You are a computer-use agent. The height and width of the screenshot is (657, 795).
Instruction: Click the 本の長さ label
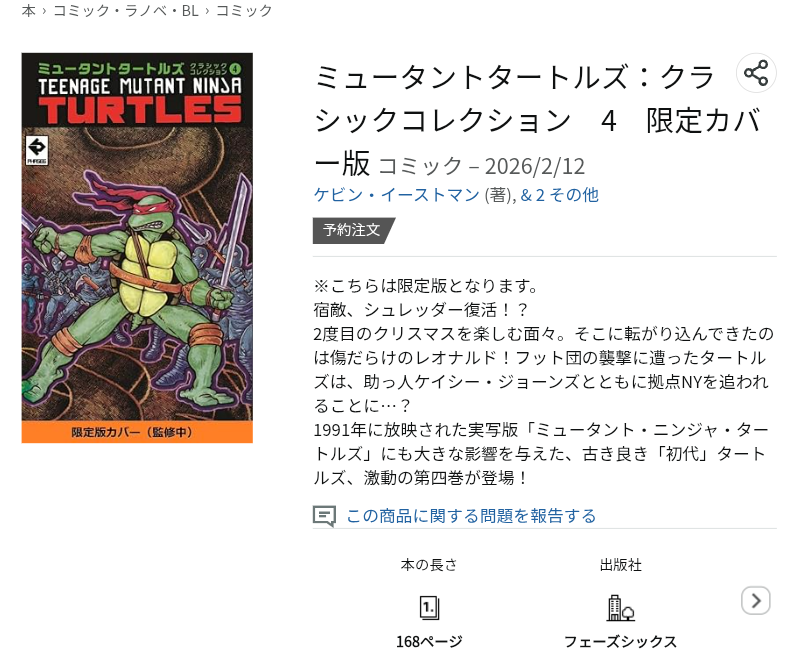click(429, 565)
